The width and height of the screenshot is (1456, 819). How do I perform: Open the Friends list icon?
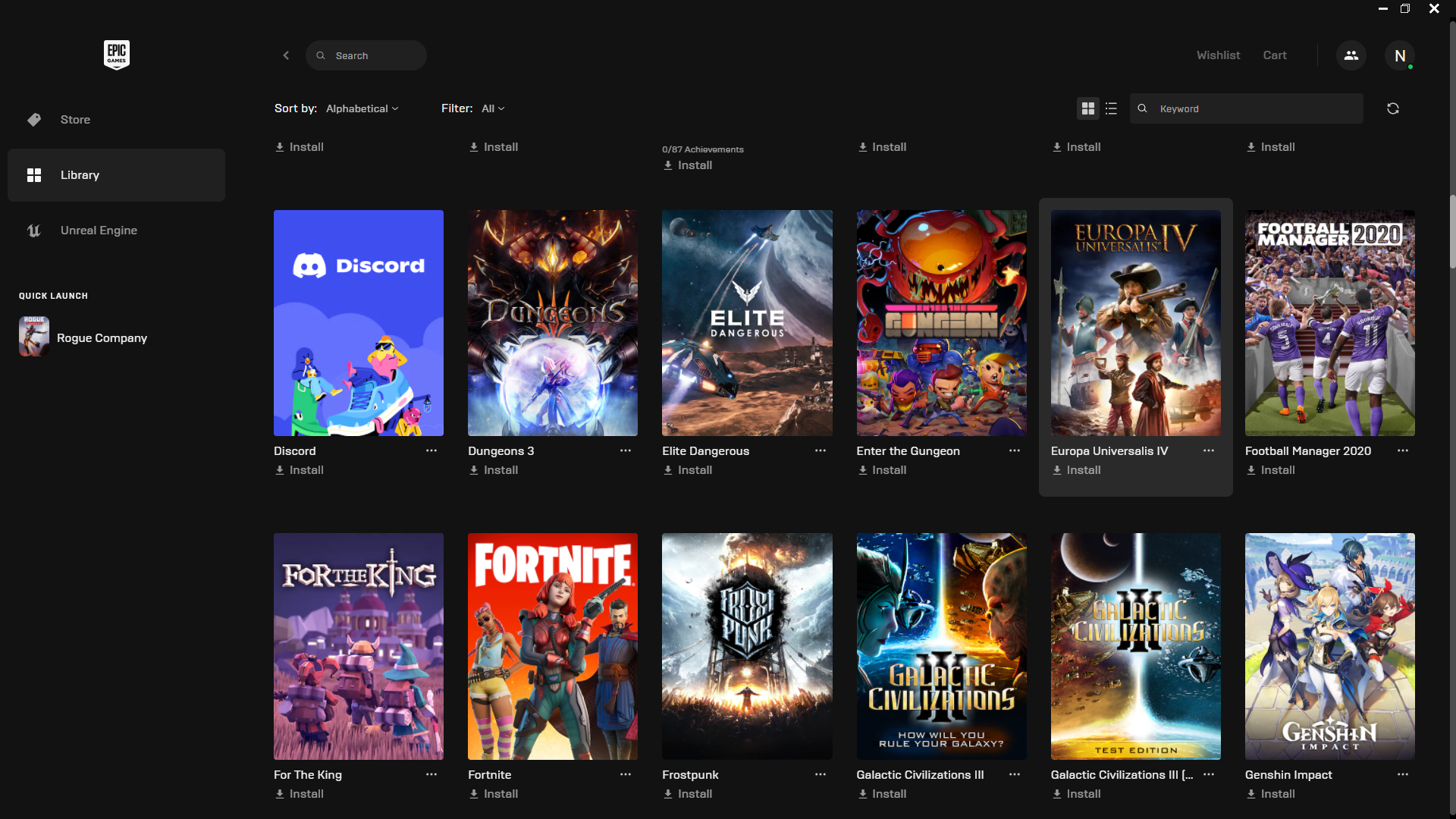pyautogui.click(x=1351, y=55)
